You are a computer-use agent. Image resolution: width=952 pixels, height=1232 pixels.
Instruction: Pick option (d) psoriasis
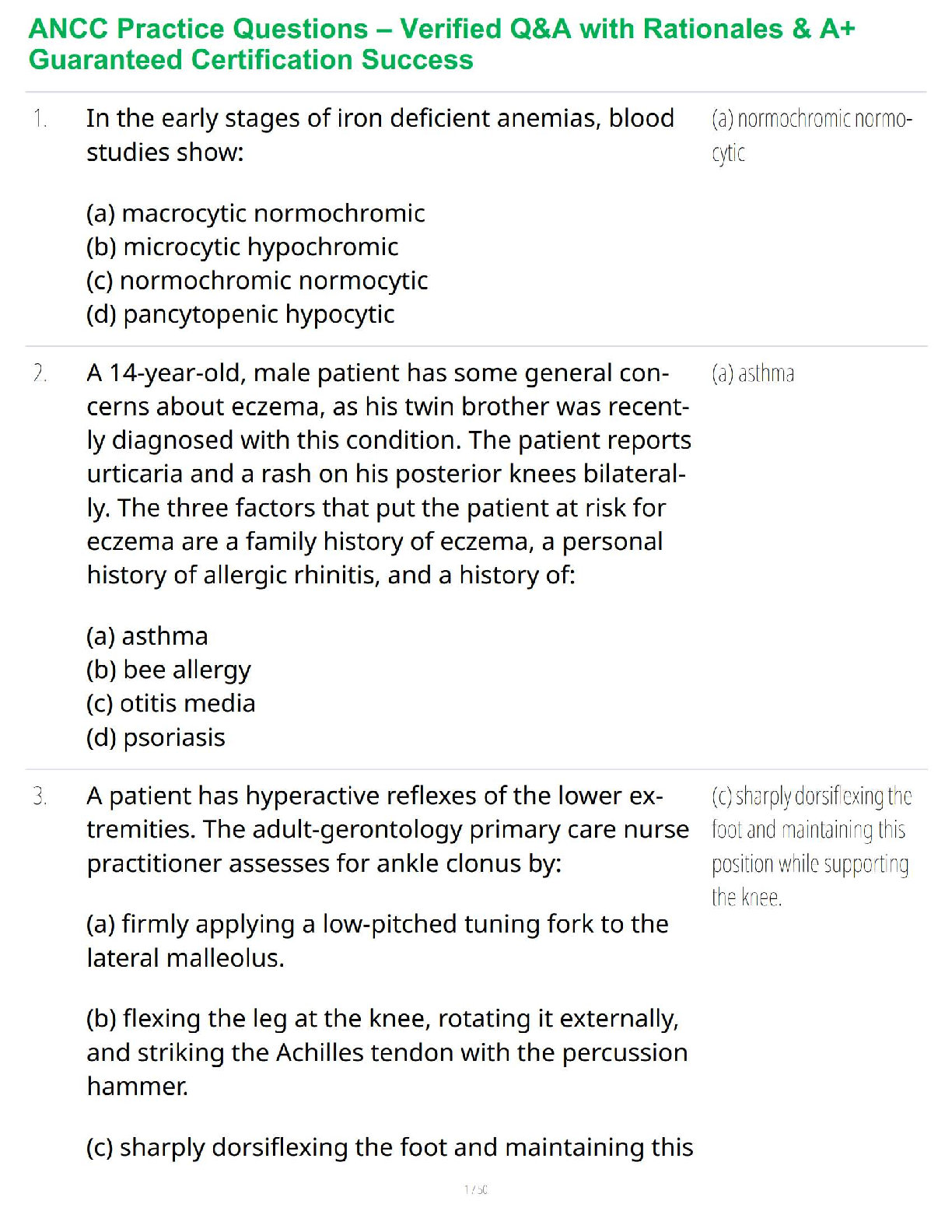tap(156, 737)
